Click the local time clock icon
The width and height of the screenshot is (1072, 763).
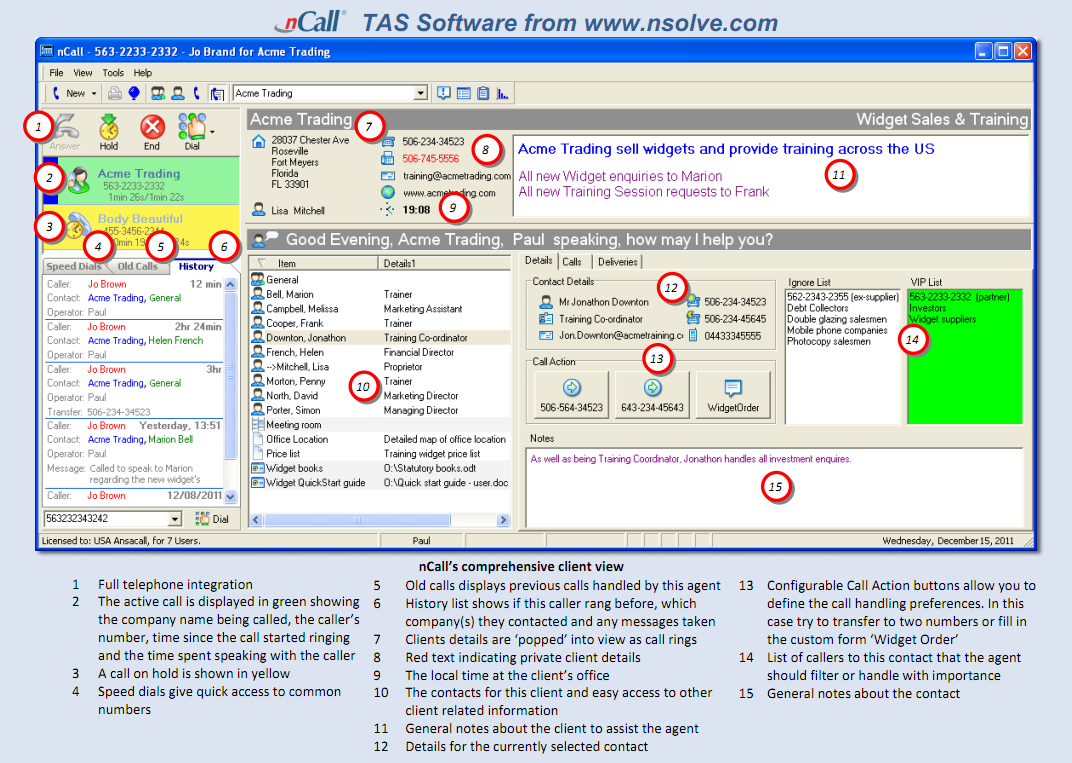click(x=388, y=210)
